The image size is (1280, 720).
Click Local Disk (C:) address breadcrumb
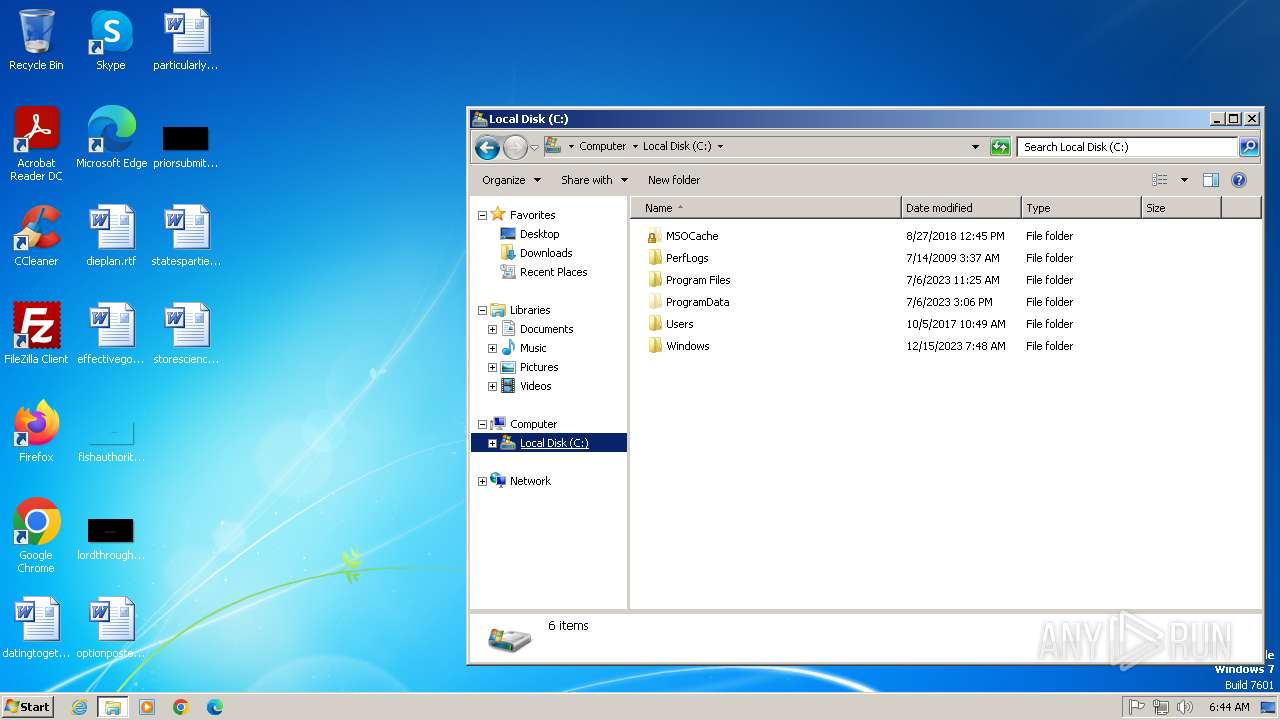(x=677, y=146)
